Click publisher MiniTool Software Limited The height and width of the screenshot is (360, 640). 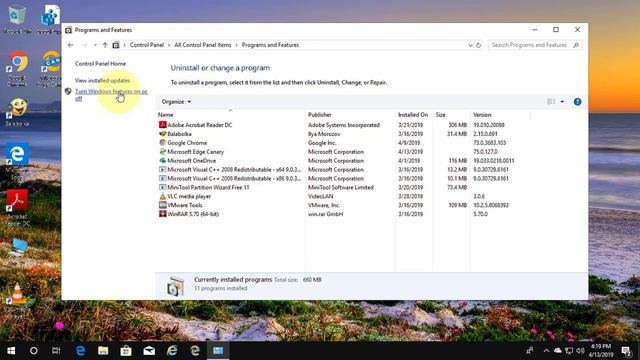pyautogui.click(x=341, y=187)
